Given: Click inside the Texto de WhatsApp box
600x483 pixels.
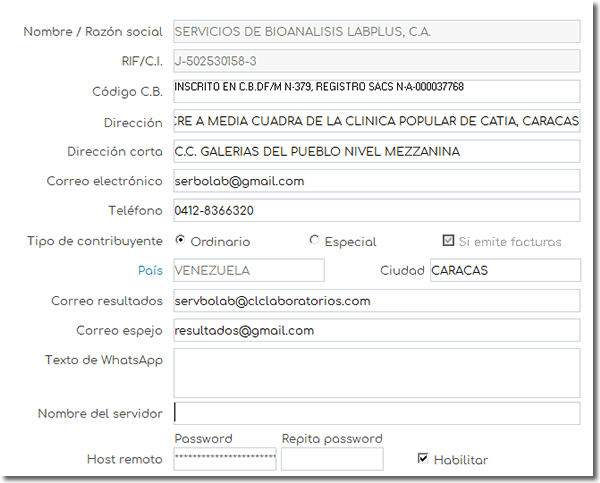Looking at the screenshot, I should pyautogui.click(x=376, y=373).
